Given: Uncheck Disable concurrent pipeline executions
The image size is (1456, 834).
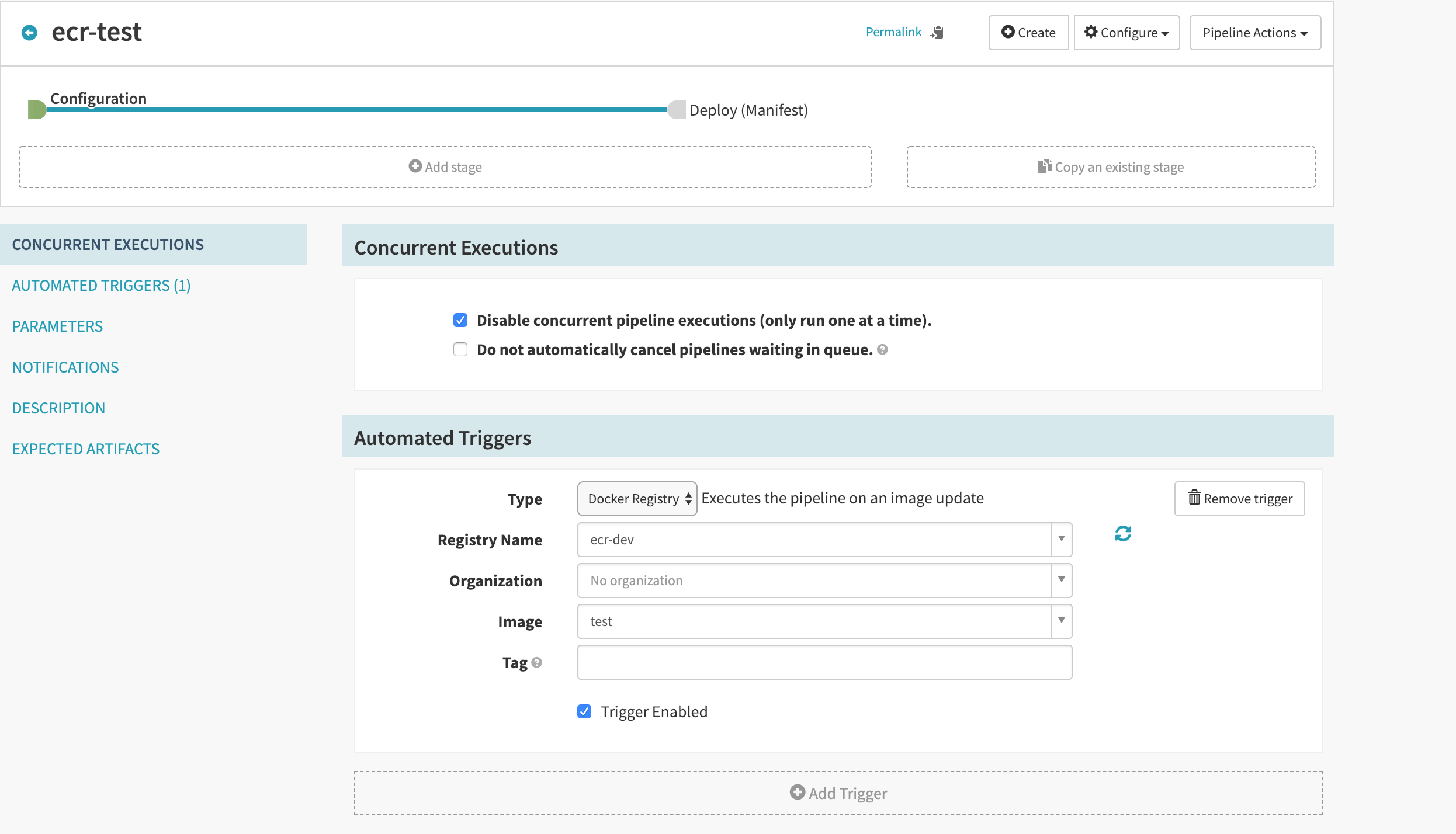Looking at the screenshot, I should (x=460, y=320).
